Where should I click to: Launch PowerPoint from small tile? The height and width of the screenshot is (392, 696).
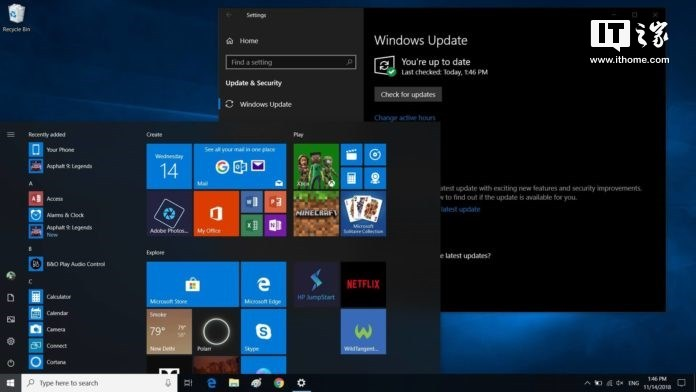pyautogui.click(x=275, y=202)
